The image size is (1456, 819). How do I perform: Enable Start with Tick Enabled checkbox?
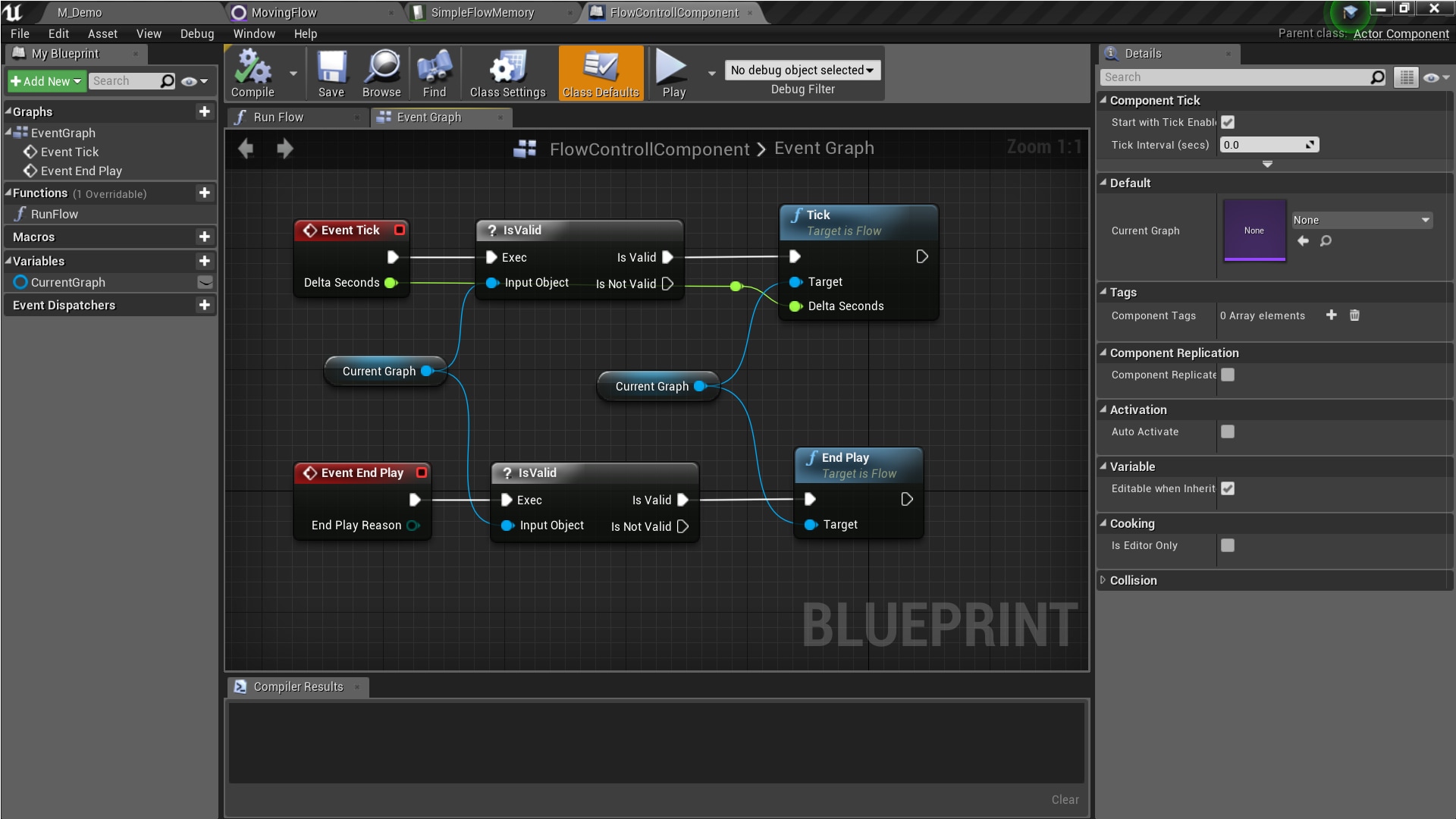(x=1228, y=121)
